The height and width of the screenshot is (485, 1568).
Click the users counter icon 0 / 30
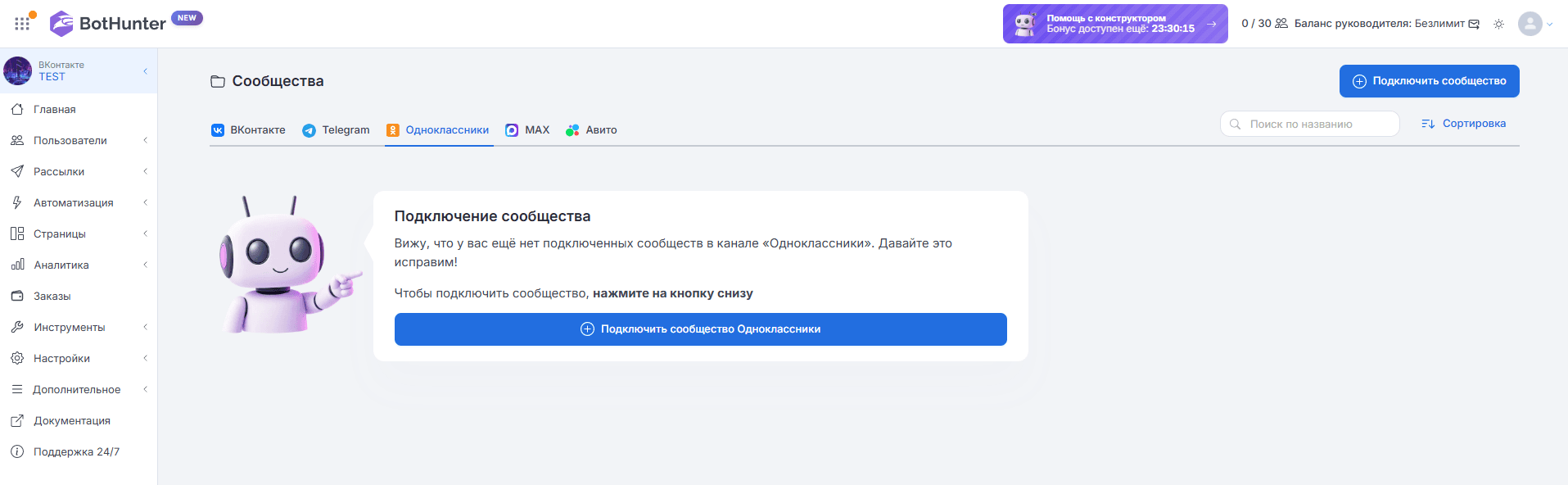point(1281,24)
